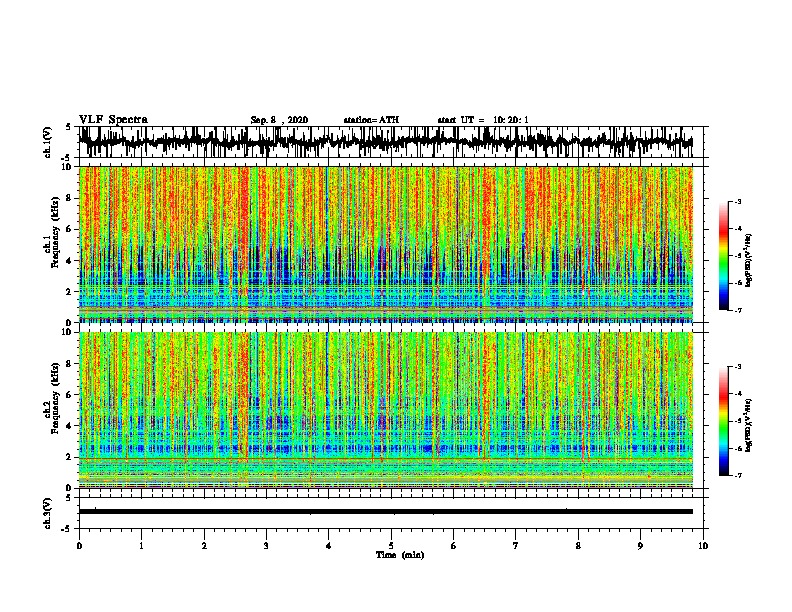The image size is (792, 612).
Task: Click the ch.1 spectrogram plot
Action: tap(386, 245)
